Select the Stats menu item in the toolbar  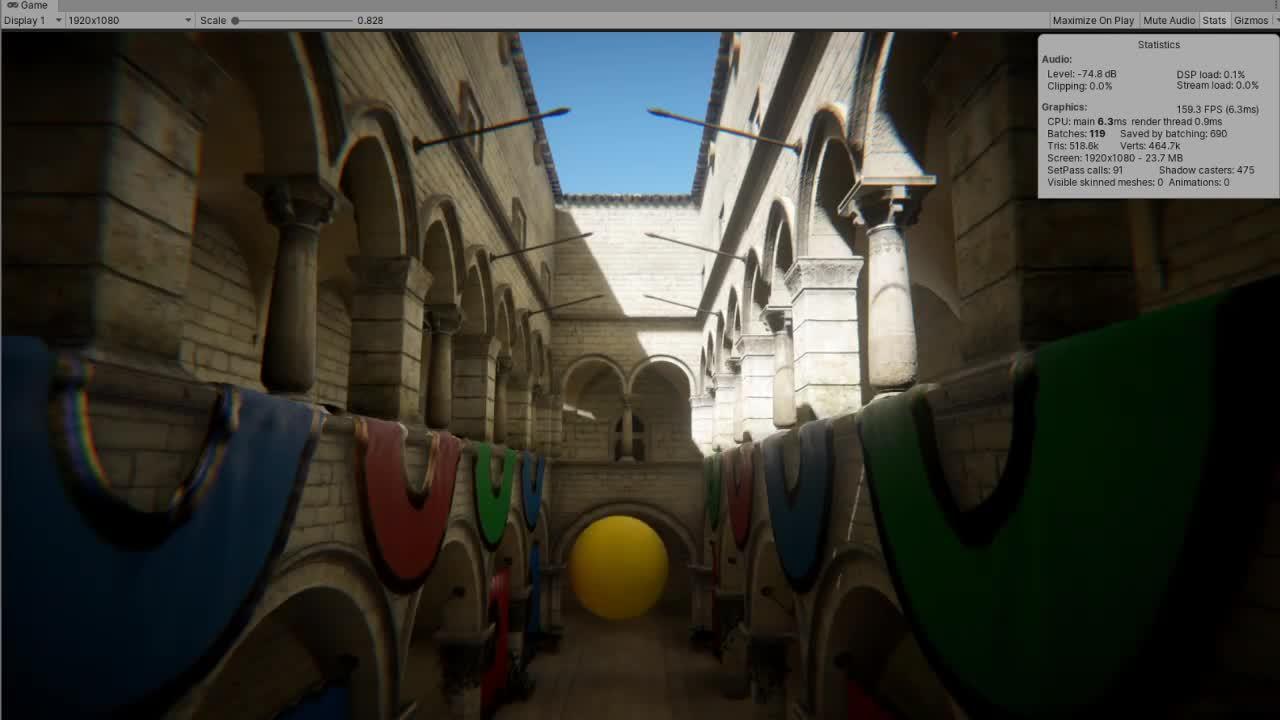pos(1214,20)
